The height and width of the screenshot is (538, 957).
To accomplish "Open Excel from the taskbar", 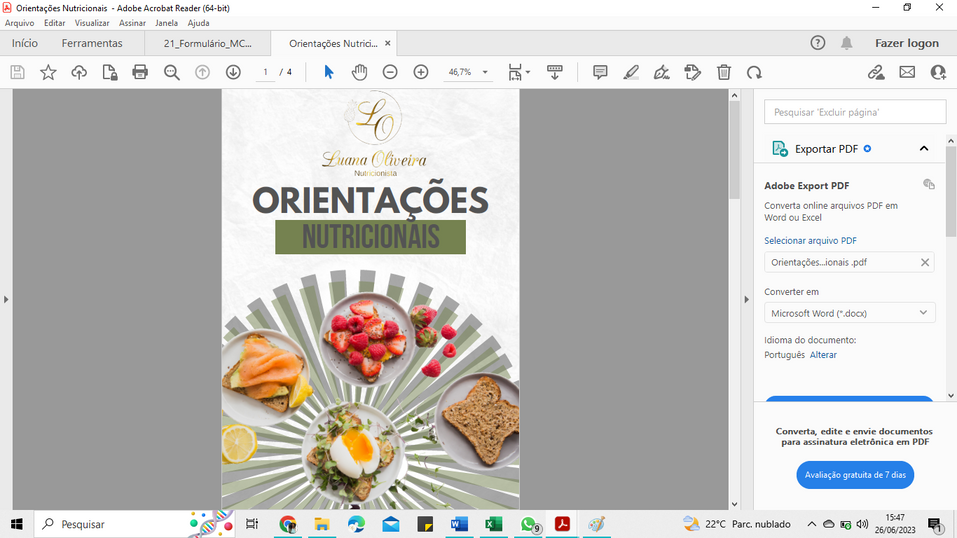I will (x=493, y=524).
